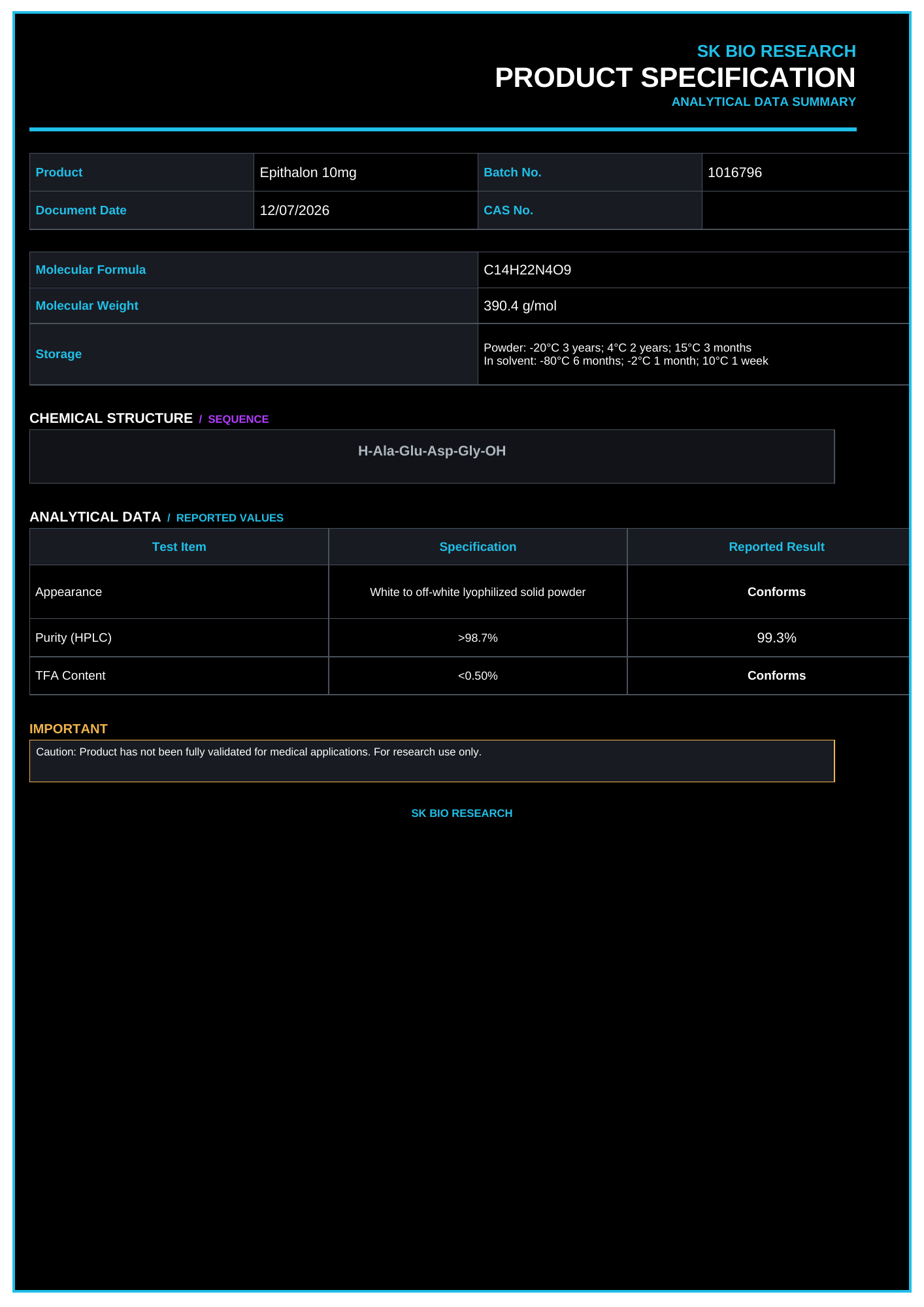Select batch number 1016796
The image size is (924, 1307).
[x=734, y=173]
